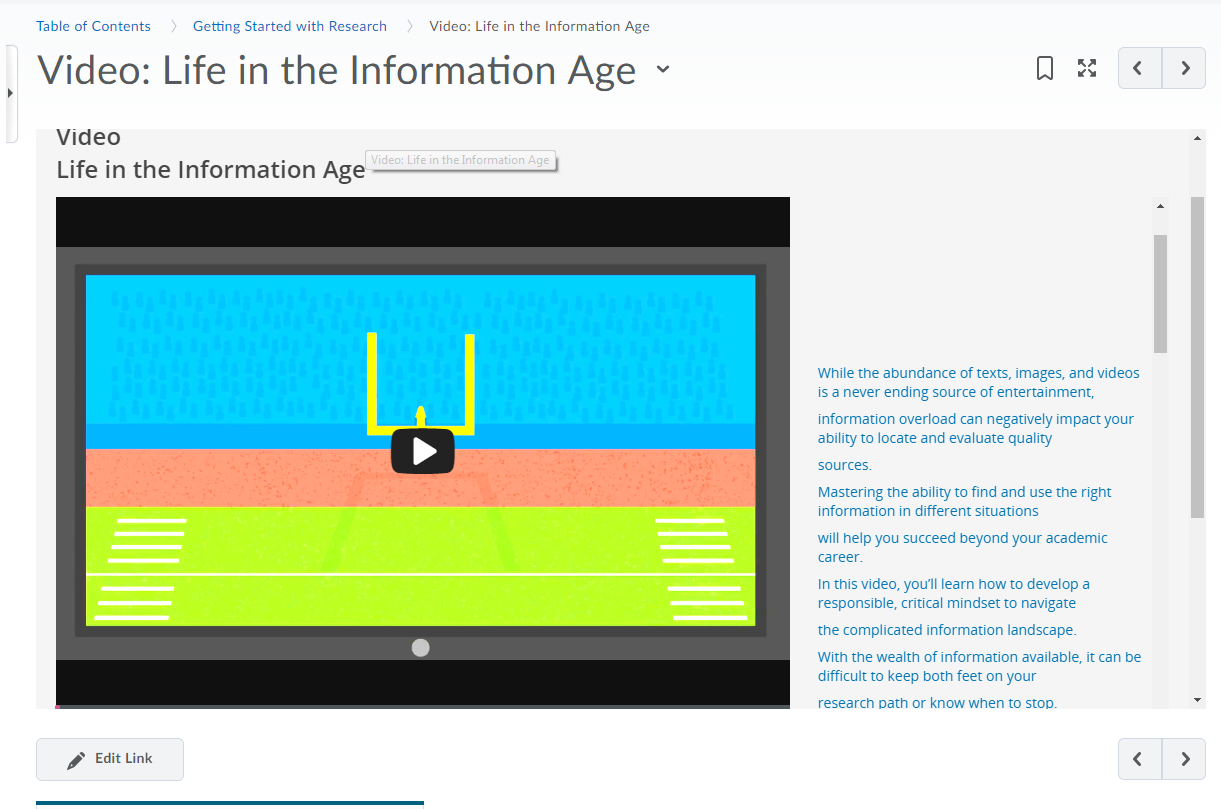1221x809 pixels.
Task: Select transcript line 'sources.'
Action: tap(845, 465)
